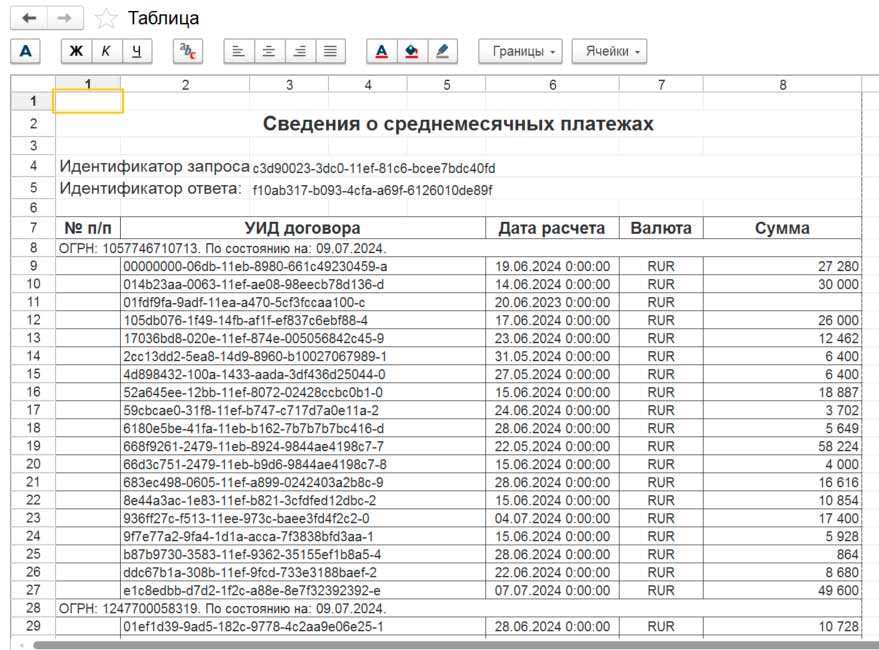Click the Сумма column heading
Image resolution: width=879 pixels, height=650 pixels.
783,228
